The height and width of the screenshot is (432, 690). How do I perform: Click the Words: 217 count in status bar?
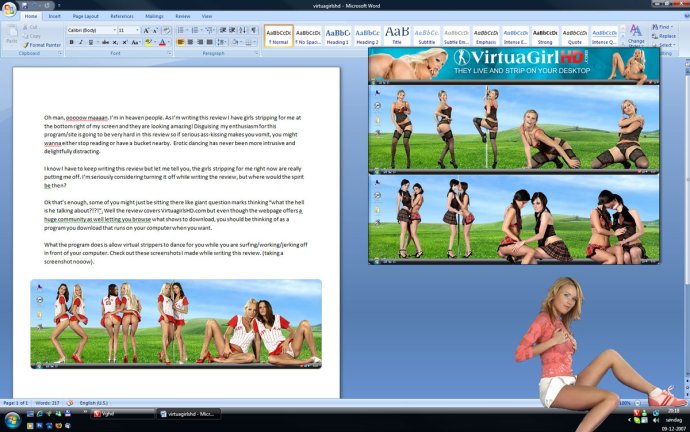click(47, 403)
